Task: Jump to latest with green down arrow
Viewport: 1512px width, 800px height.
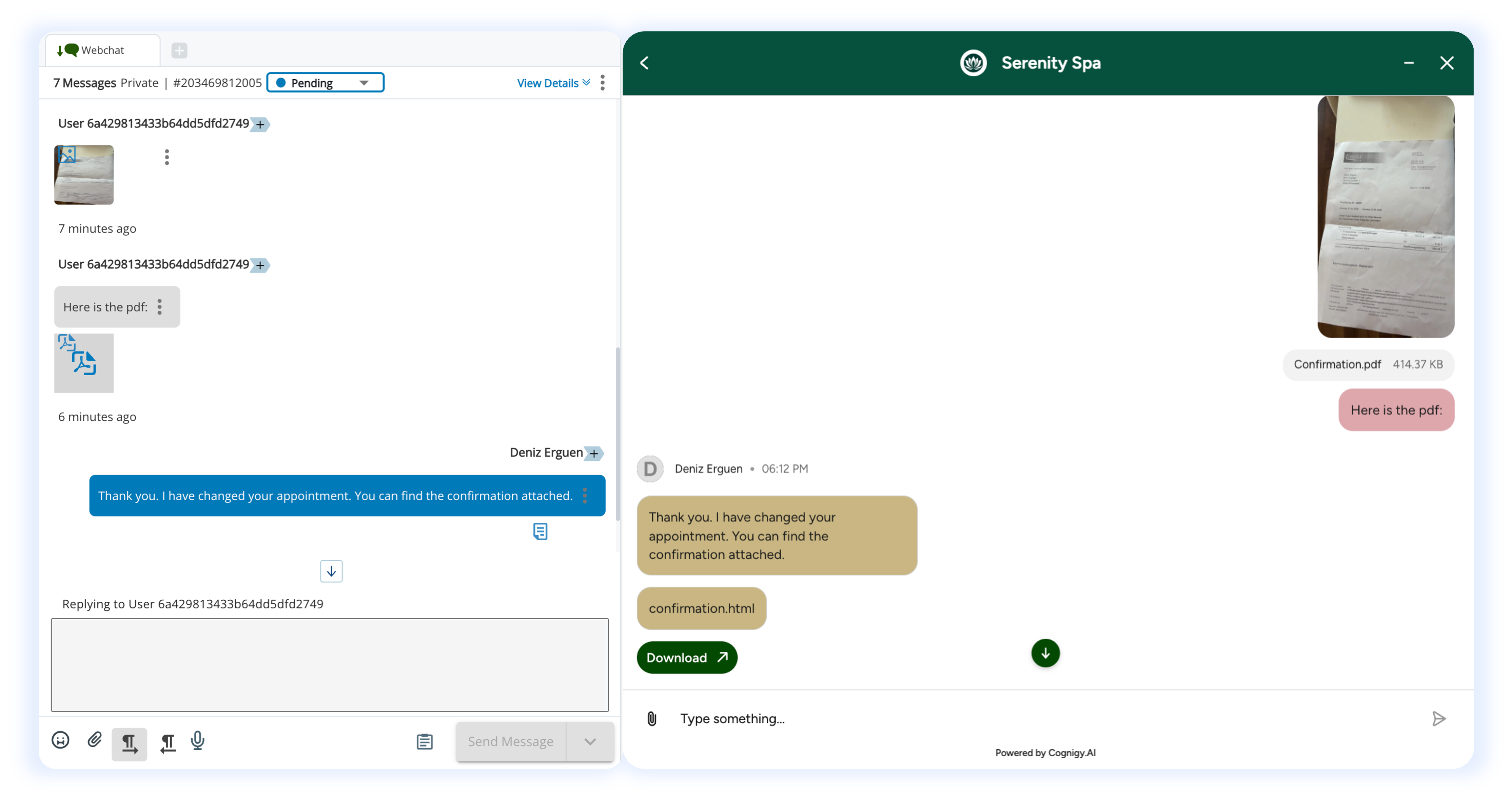Action: [x=1045, y=653]
